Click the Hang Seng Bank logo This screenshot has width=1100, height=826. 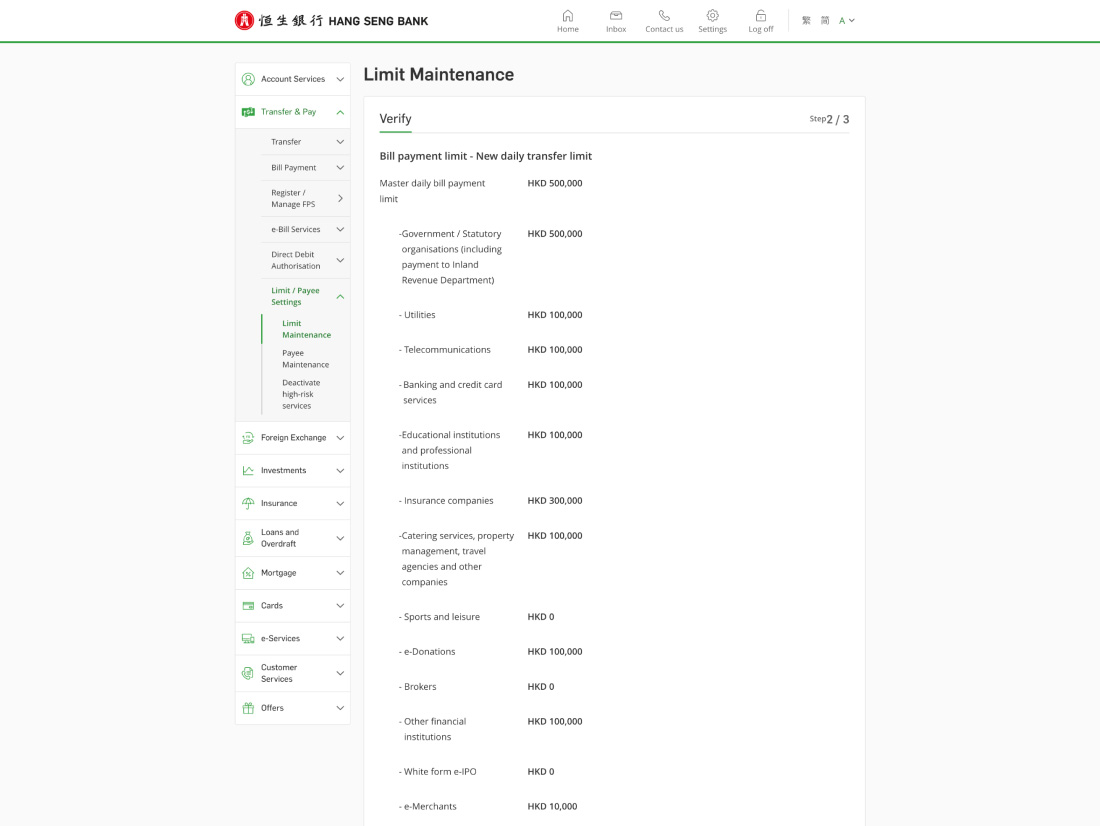[x=331, y=20]
